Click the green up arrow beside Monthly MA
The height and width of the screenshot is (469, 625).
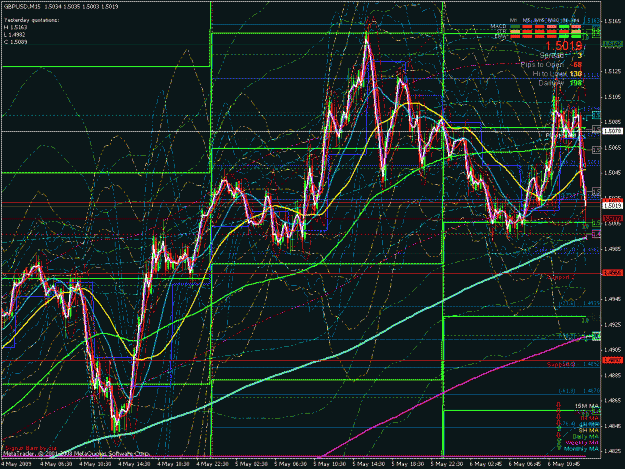coord(558,448)
